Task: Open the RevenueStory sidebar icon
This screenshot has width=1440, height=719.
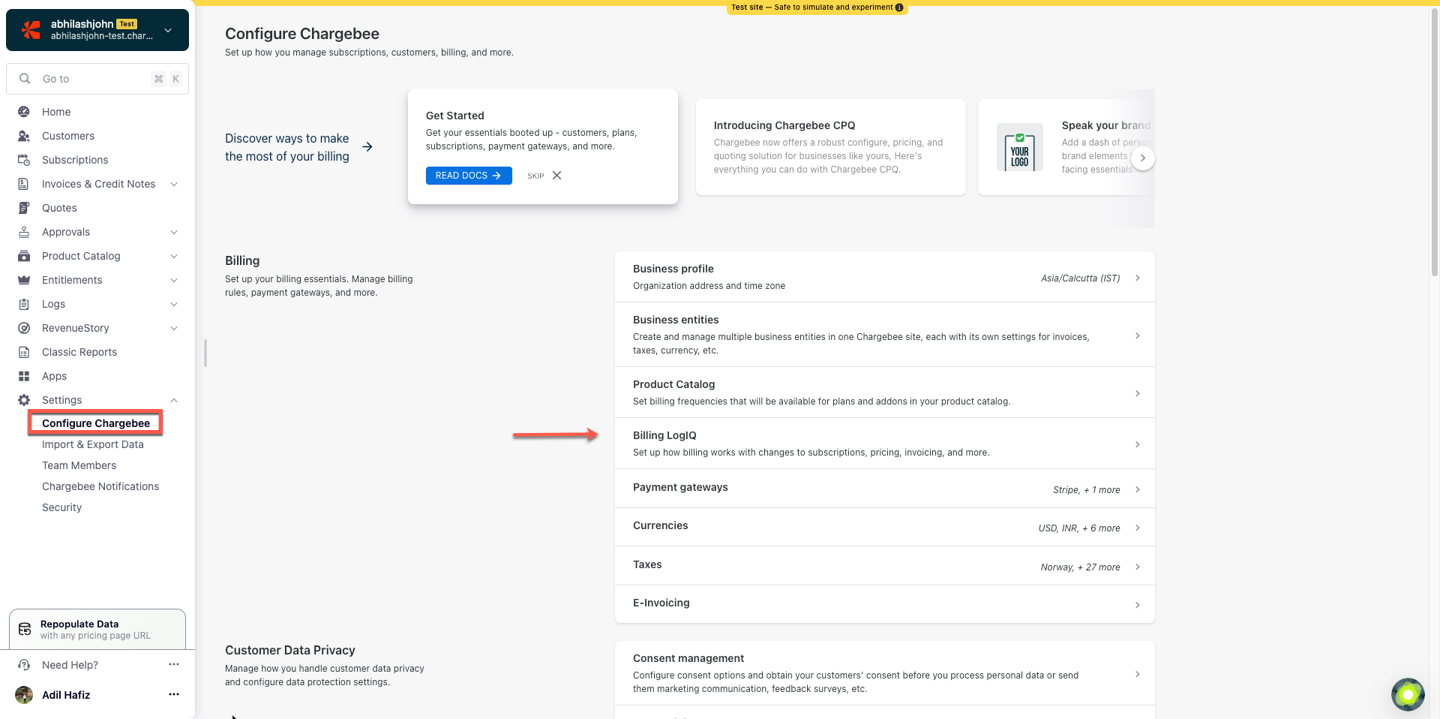Action: point(24,328)
